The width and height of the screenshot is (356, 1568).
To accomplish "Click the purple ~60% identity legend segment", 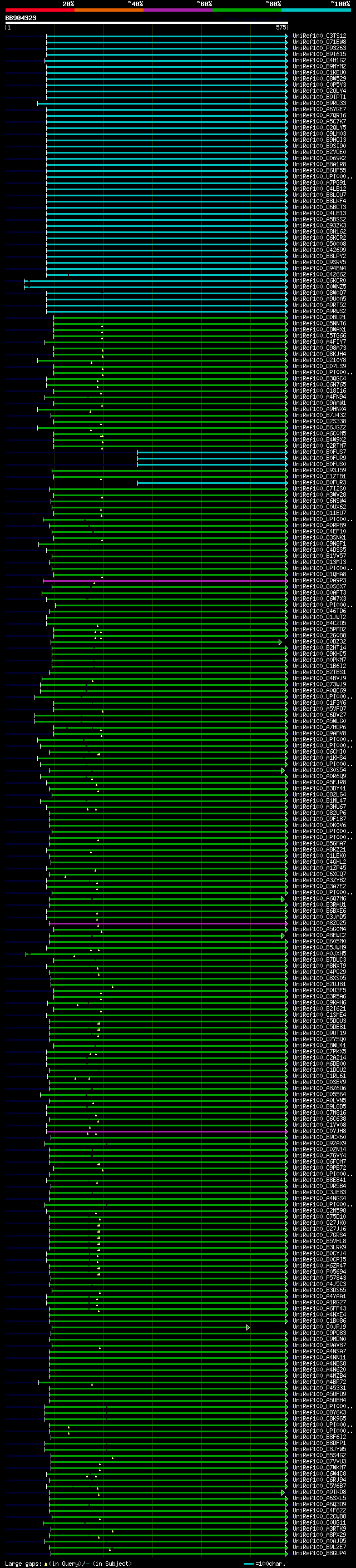I will (x=177, y=10).
